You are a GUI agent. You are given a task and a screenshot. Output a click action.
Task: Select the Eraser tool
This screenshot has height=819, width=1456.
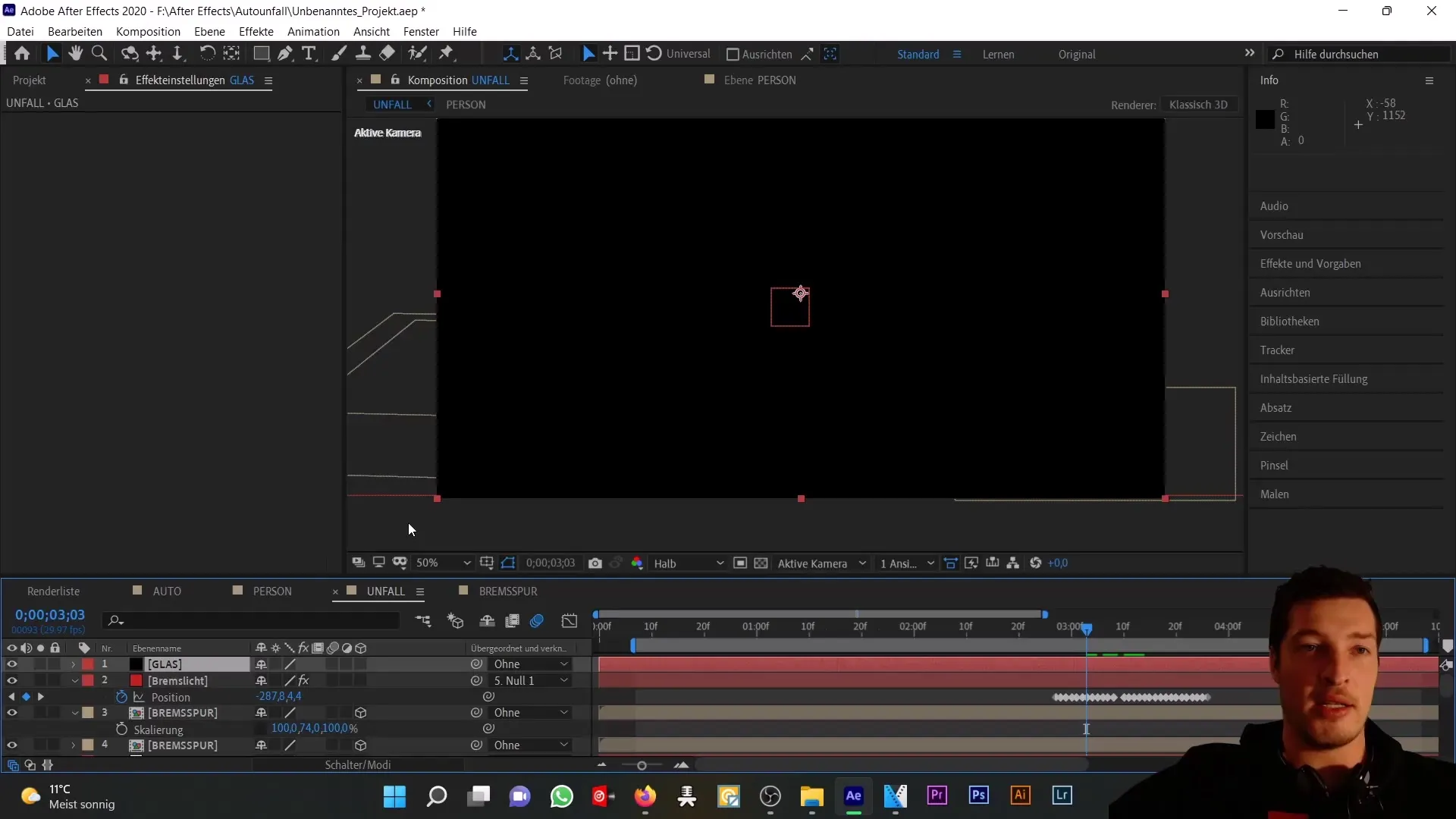click(388, 54)
